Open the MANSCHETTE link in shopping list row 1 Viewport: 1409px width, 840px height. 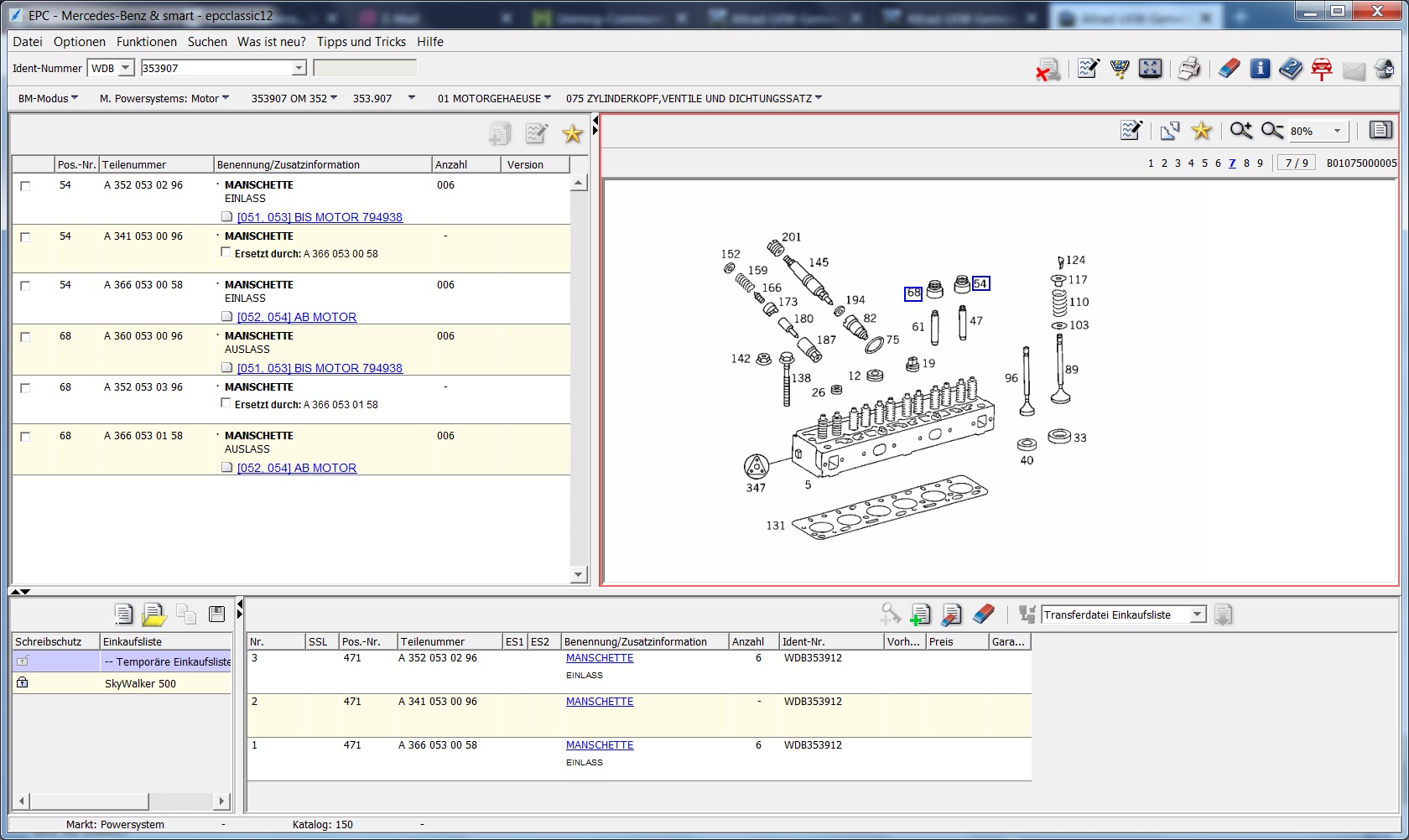(x=600, y=745)
